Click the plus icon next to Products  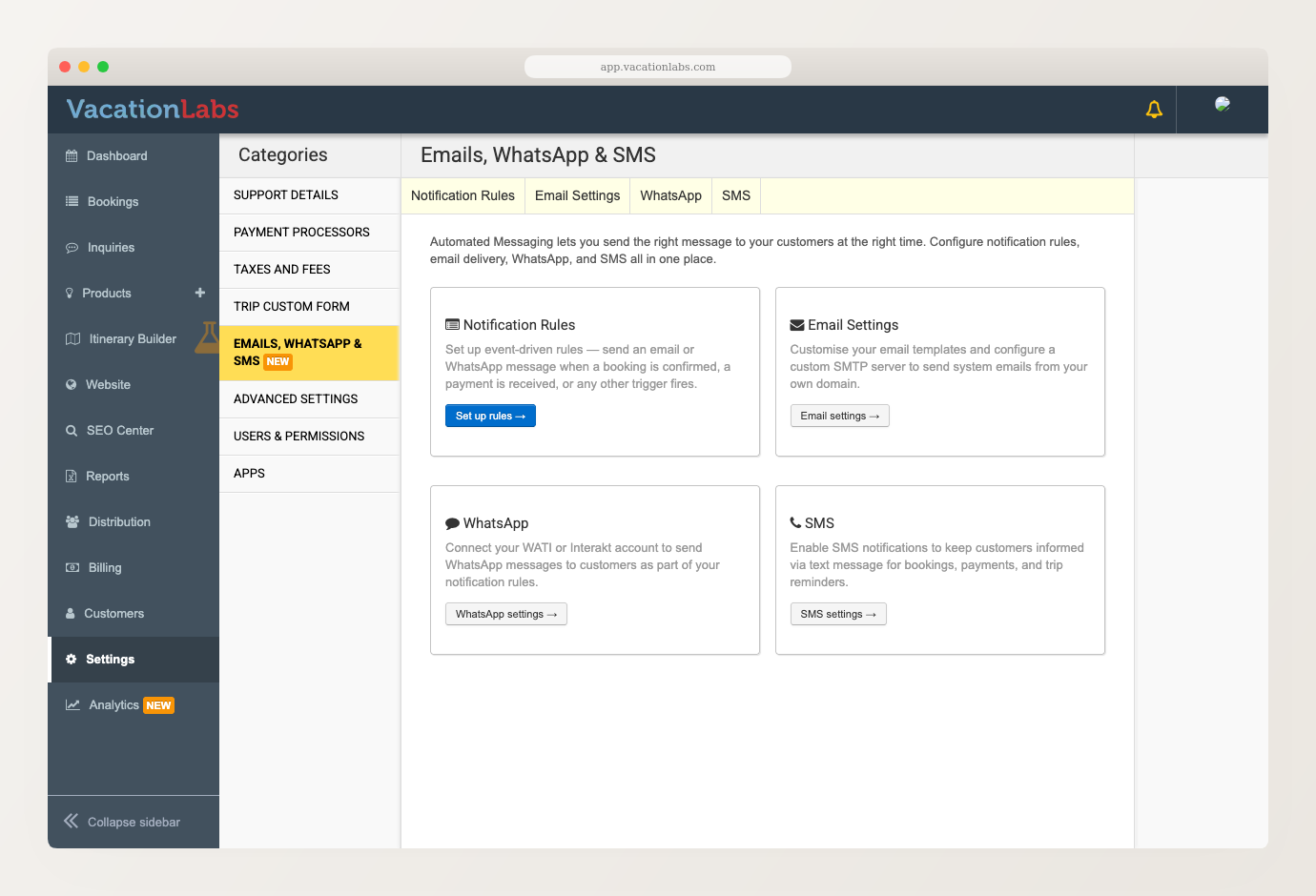coord(200,293)
